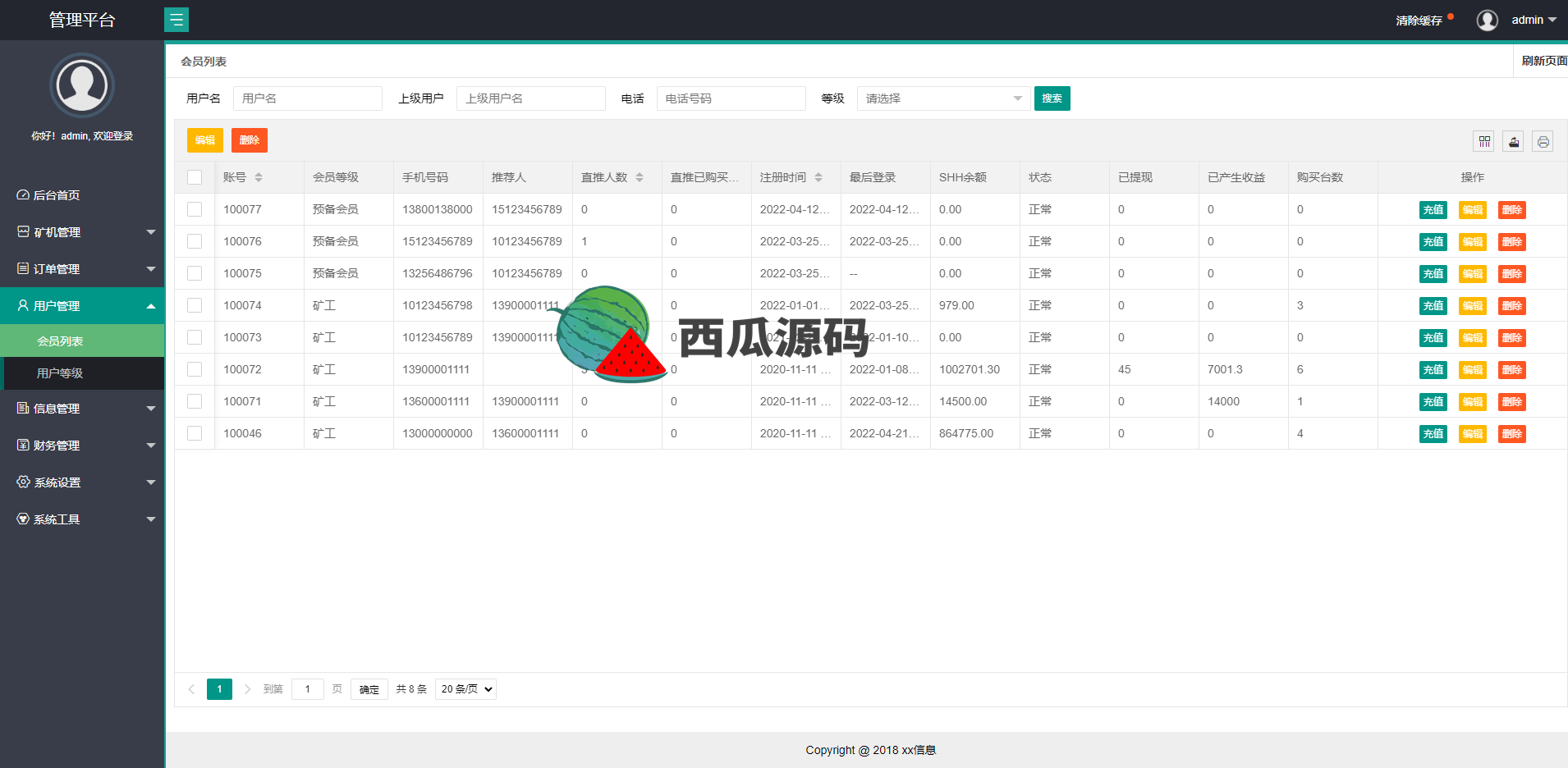Check the row for account 100075
This screenshot has height=768, width=1568.
(x=195, y=273)
